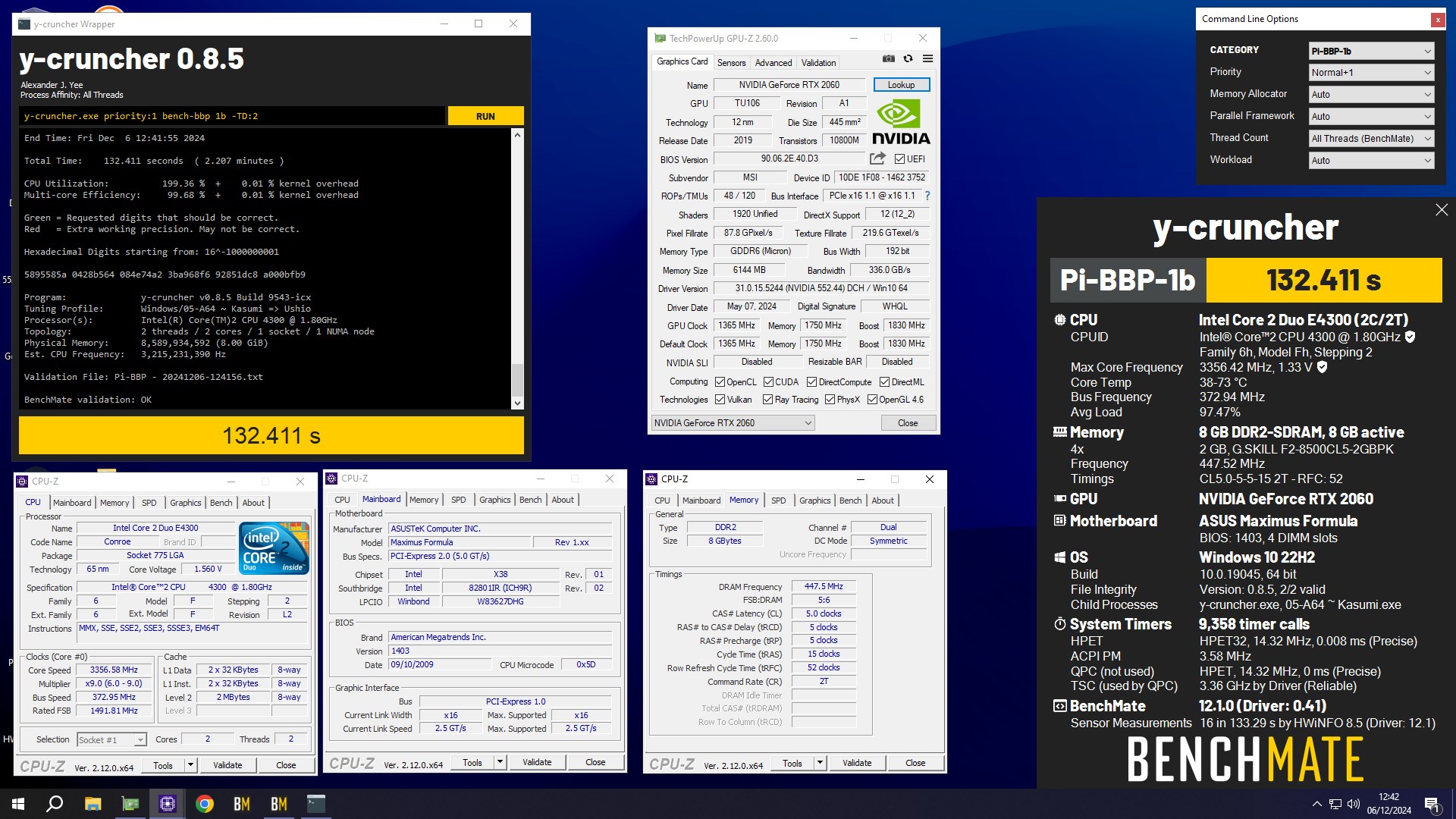This screenshot has width=1456, height=819.
Task: Open the Workload dropdown
Action: (x=1371, y=161)
